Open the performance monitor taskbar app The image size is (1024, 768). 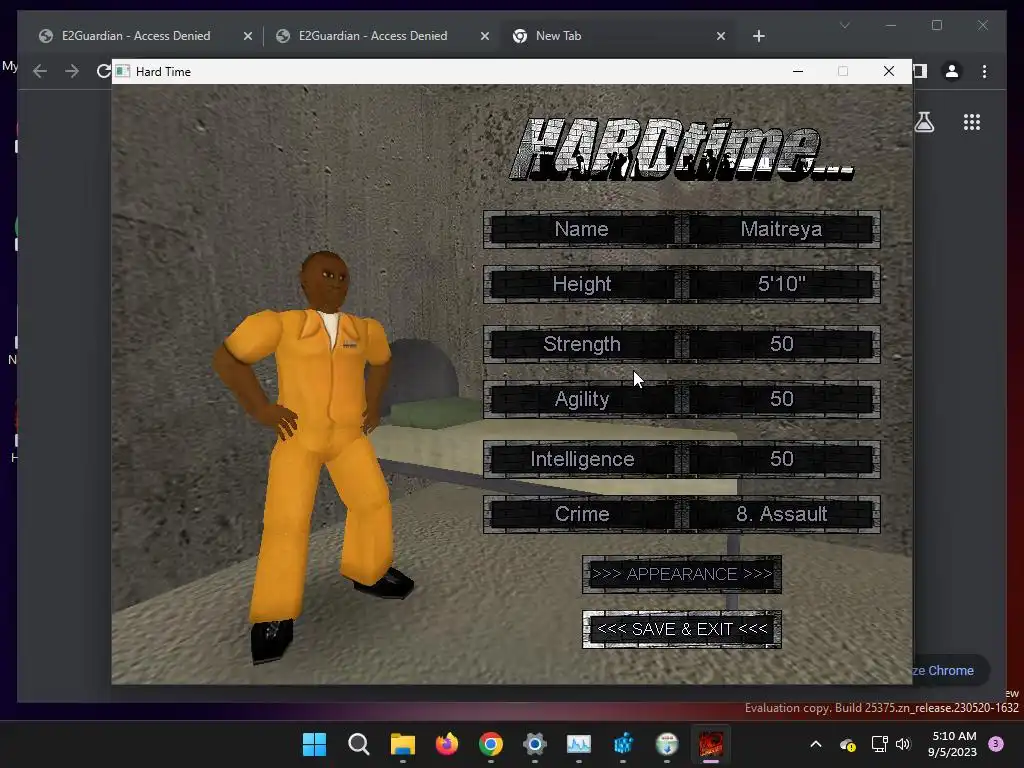click(x=579, y=744)
